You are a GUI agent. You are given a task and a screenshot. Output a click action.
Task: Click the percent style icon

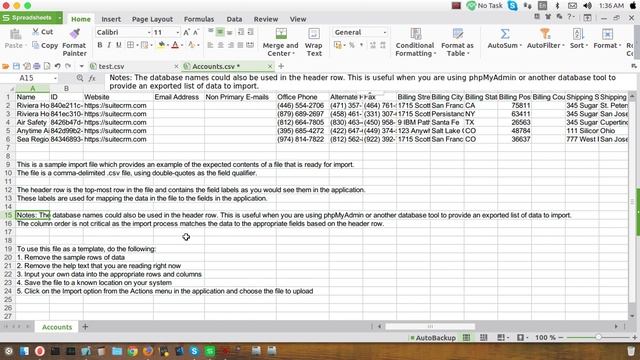351,45
